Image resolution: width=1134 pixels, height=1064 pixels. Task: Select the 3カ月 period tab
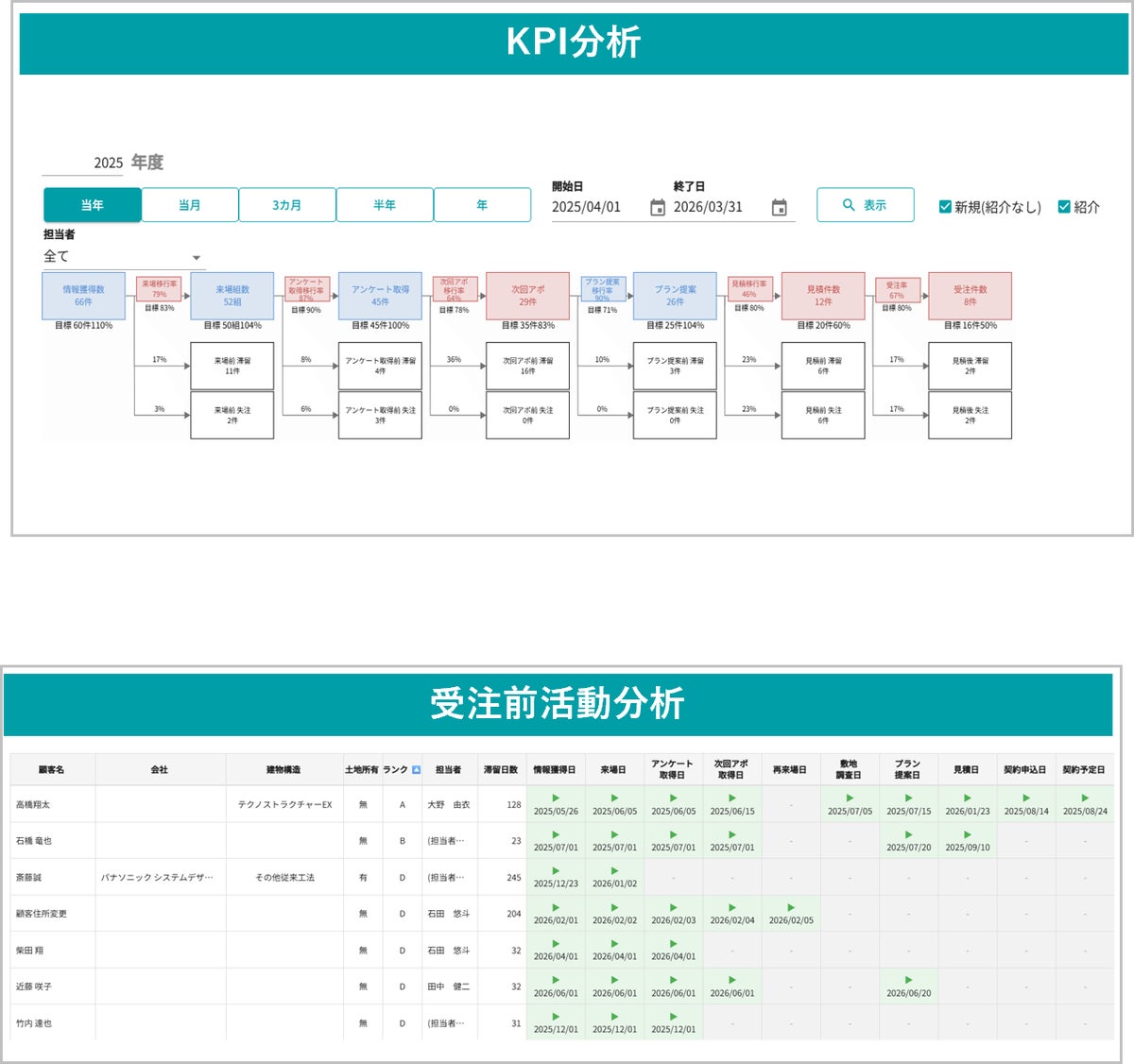(287, 205)
